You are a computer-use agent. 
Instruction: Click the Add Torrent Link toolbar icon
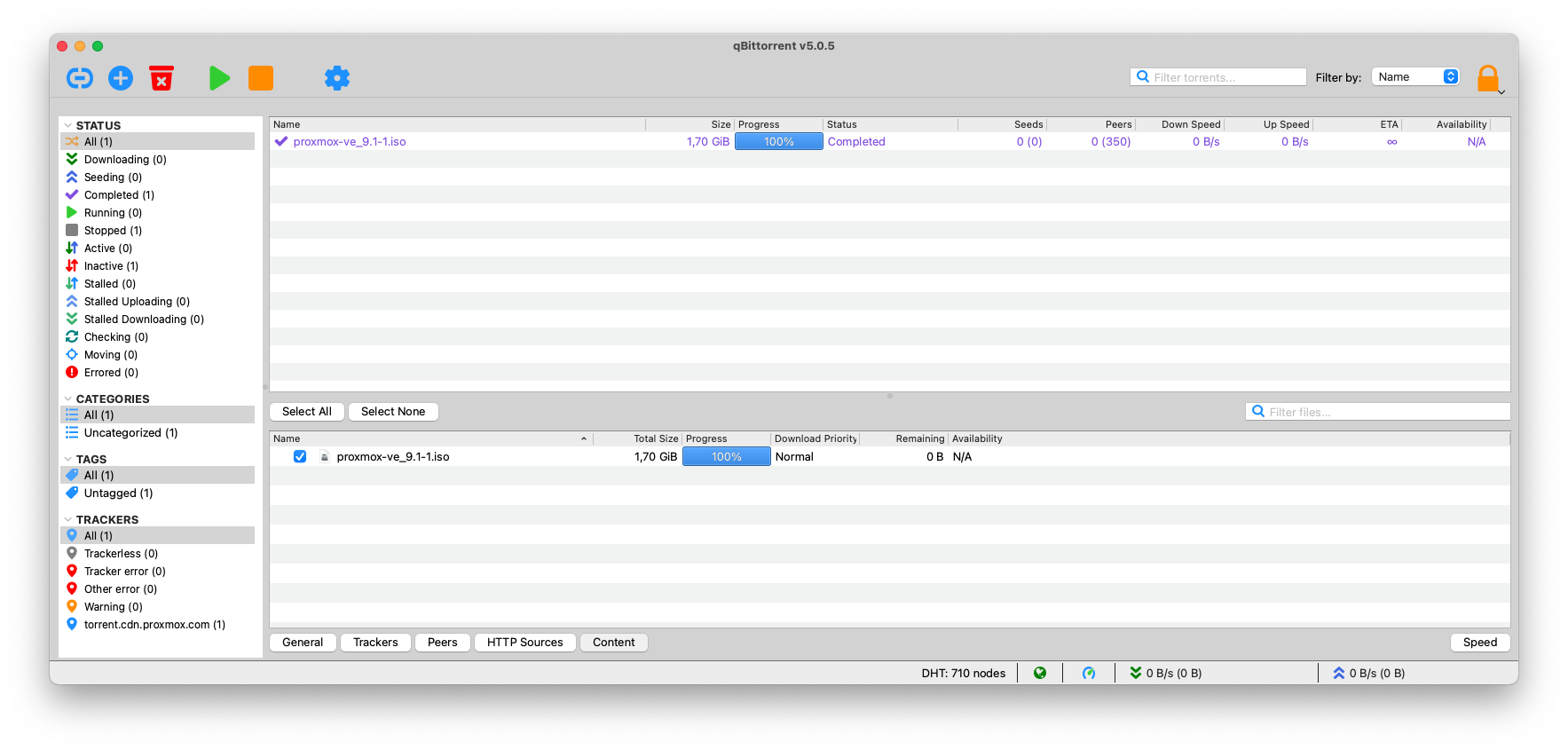[80, 78]
